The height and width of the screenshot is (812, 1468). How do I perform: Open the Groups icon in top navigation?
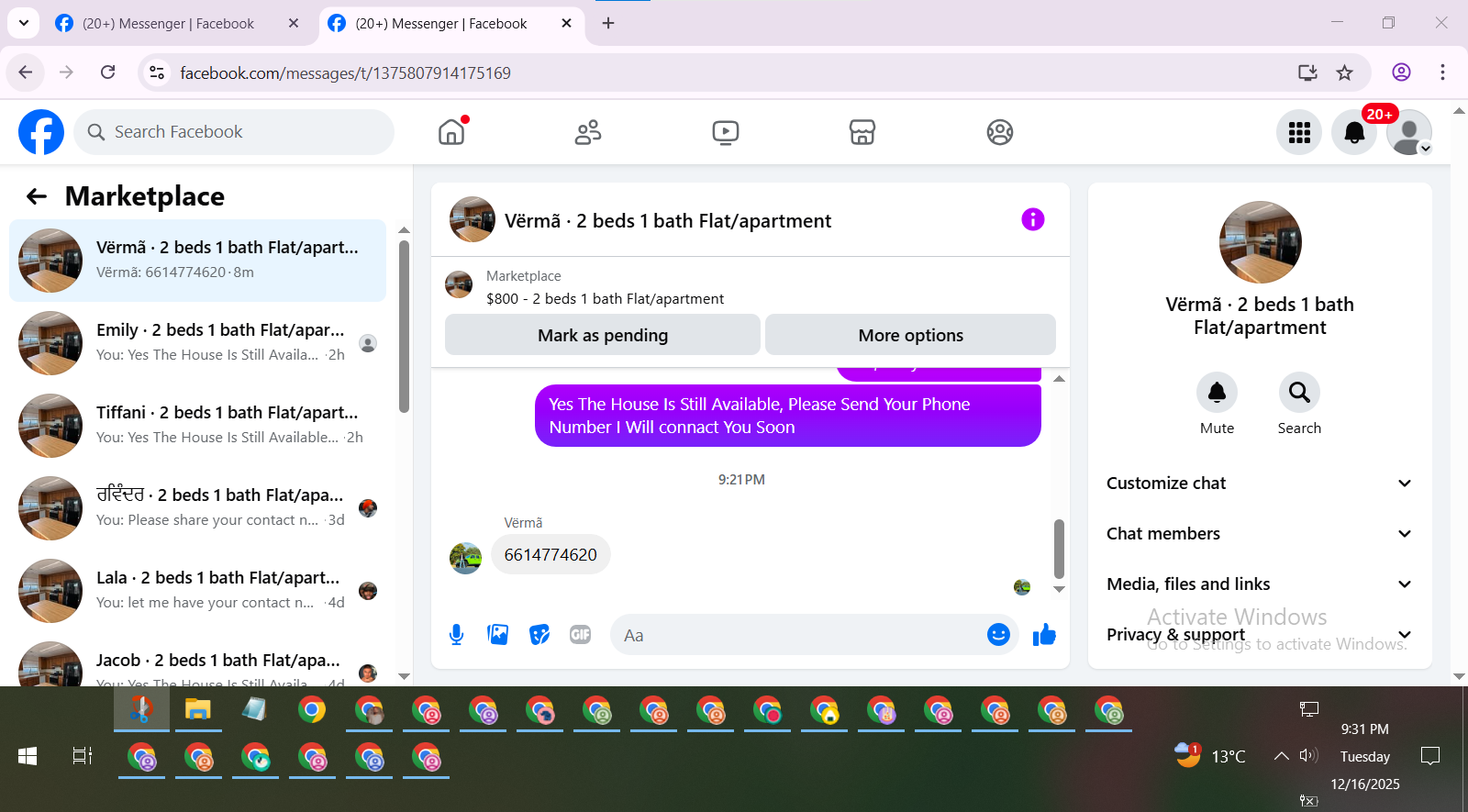(x=1000, y=132)
